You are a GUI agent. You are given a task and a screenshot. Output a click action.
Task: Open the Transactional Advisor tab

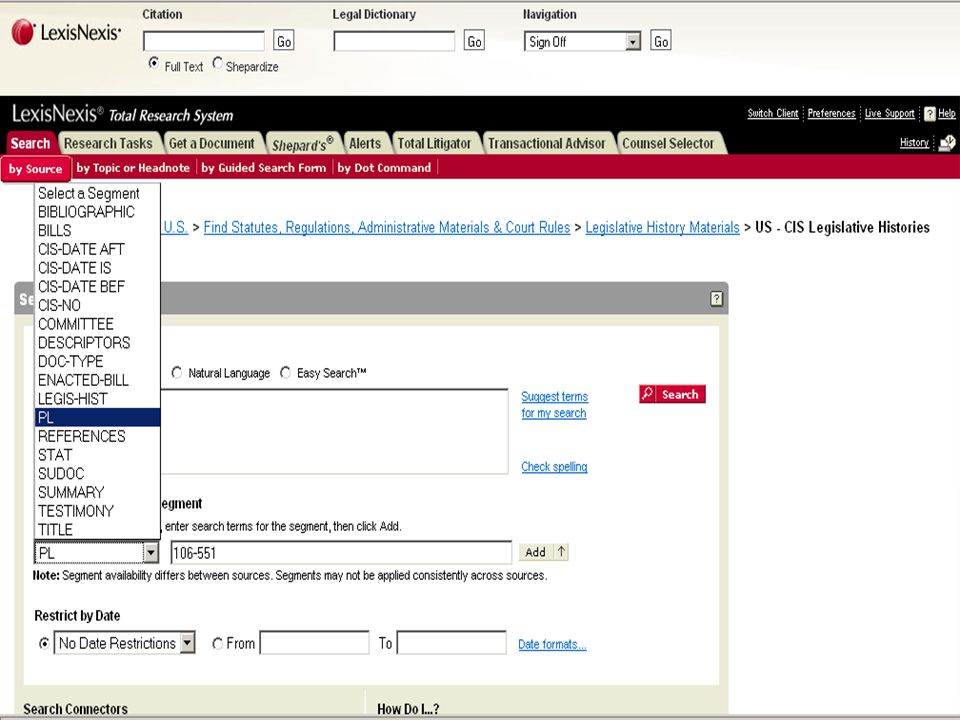tap(547, 143)
